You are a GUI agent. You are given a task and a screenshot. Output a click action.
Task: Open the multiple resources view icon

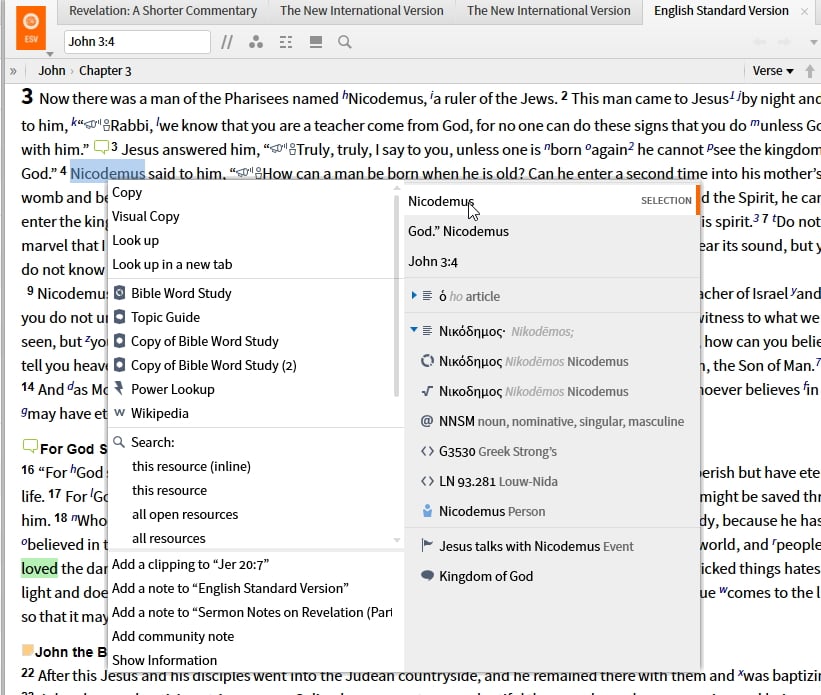click(316, 42)
